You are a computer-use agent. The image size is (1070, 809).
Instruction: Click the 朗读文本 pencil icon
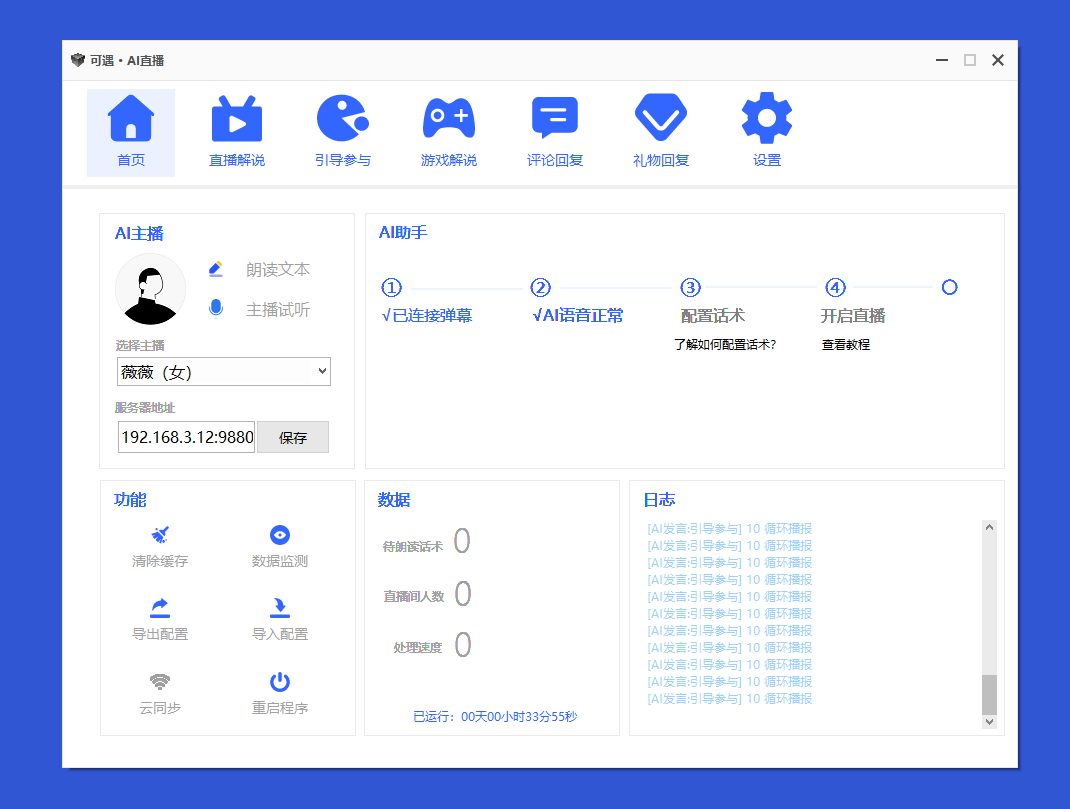coord(214,269)
